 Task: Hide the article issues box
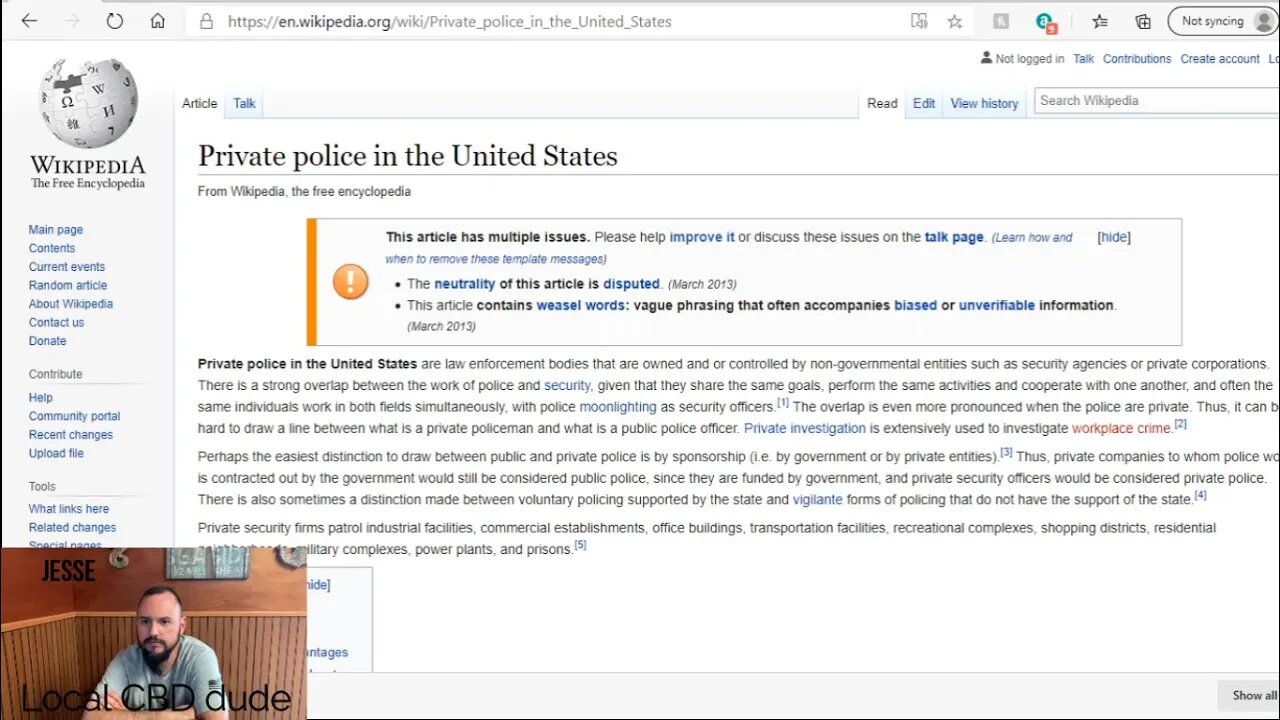click(1114, 237)
